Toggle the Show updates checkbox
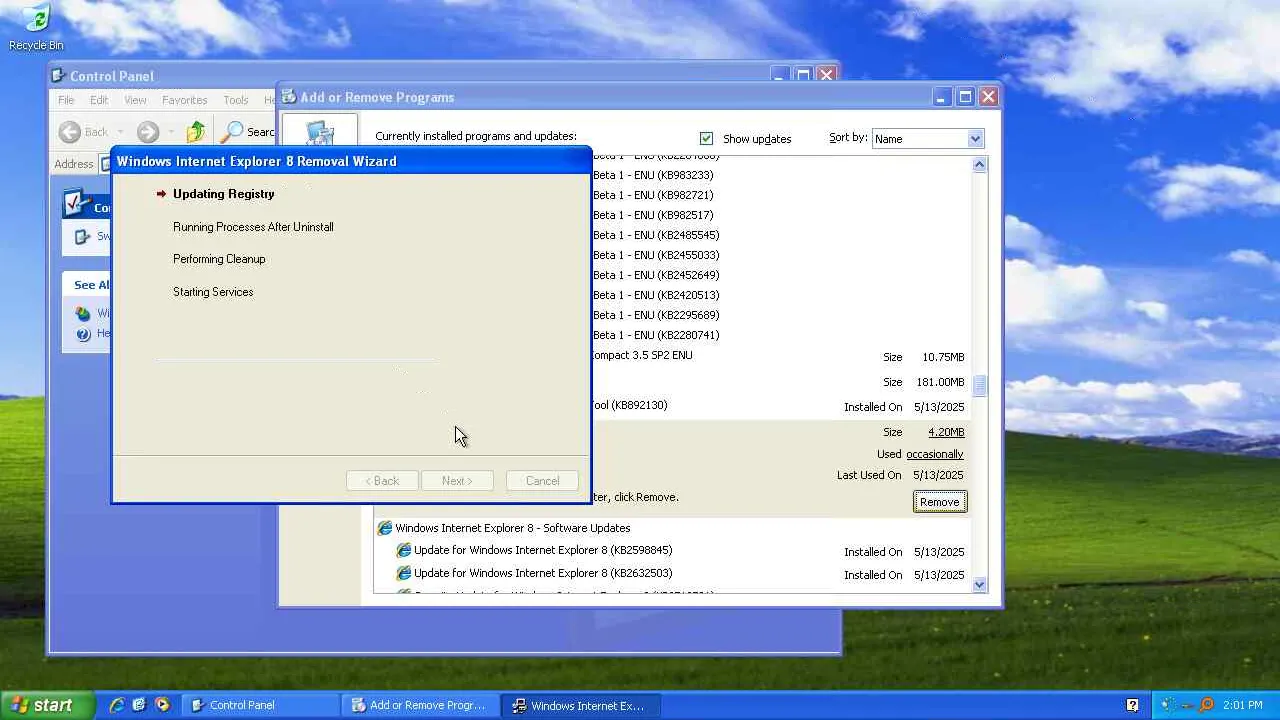The image size is (1280, 720). click(x=707, y=139)
